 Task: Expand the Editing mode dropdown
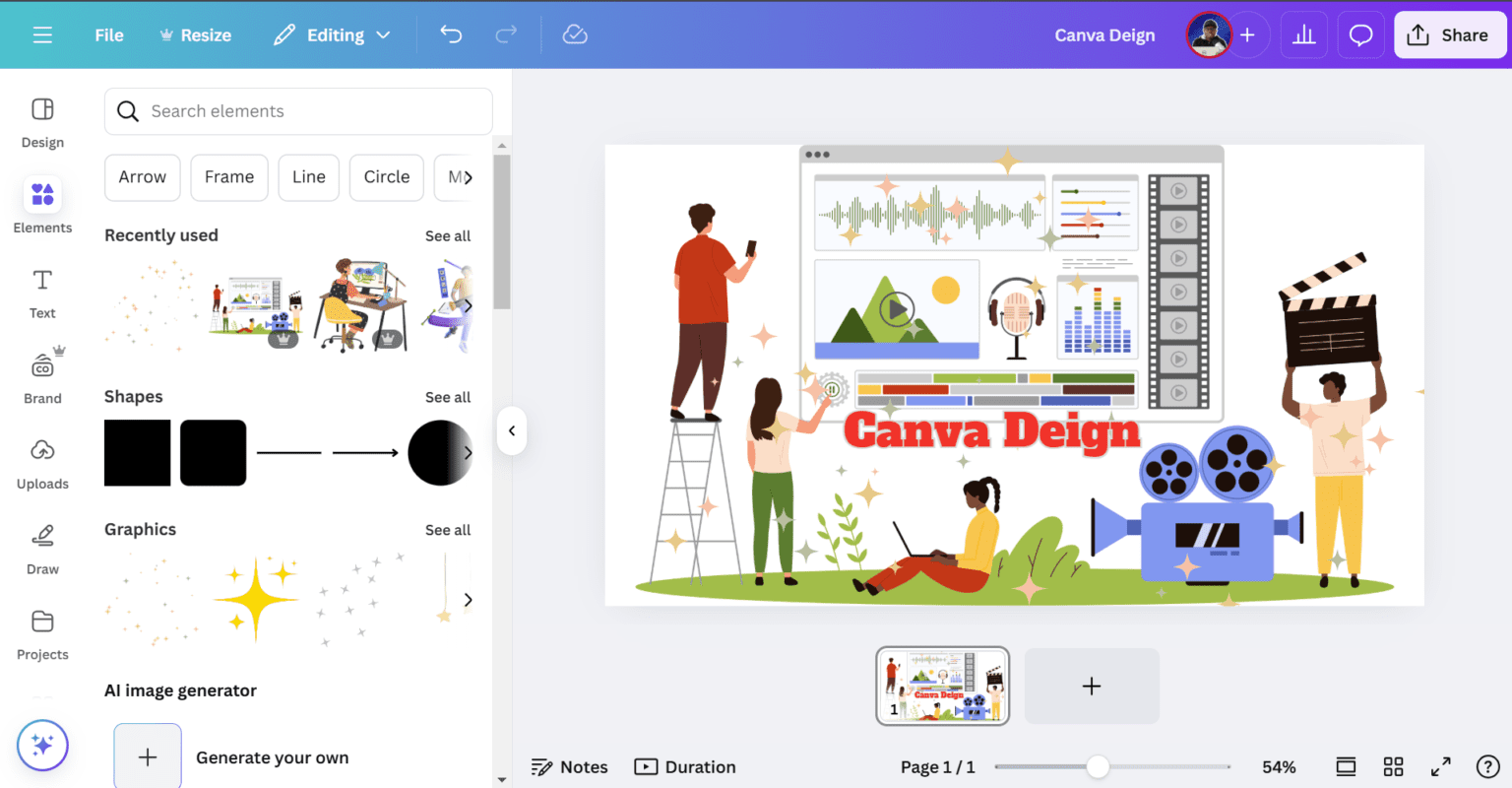pos(332,34)
